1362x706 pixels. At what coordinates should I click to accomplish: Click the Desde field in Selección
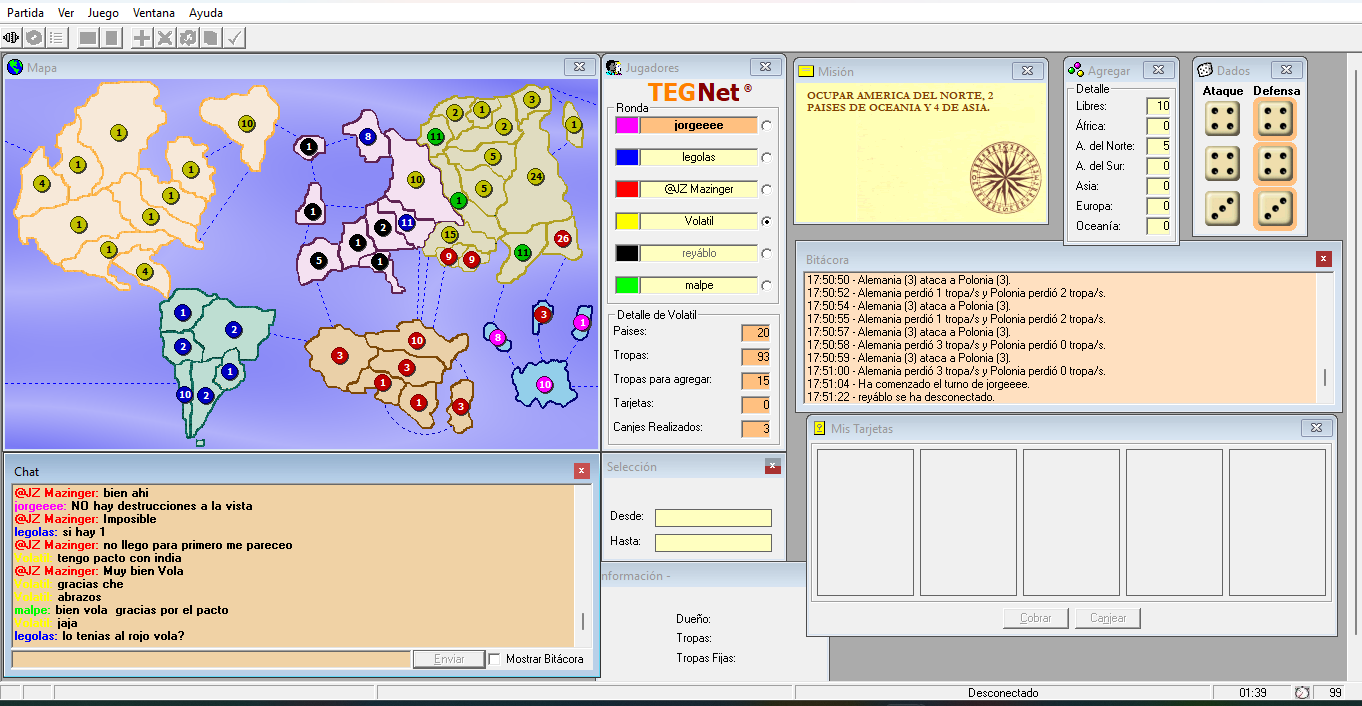714,518
